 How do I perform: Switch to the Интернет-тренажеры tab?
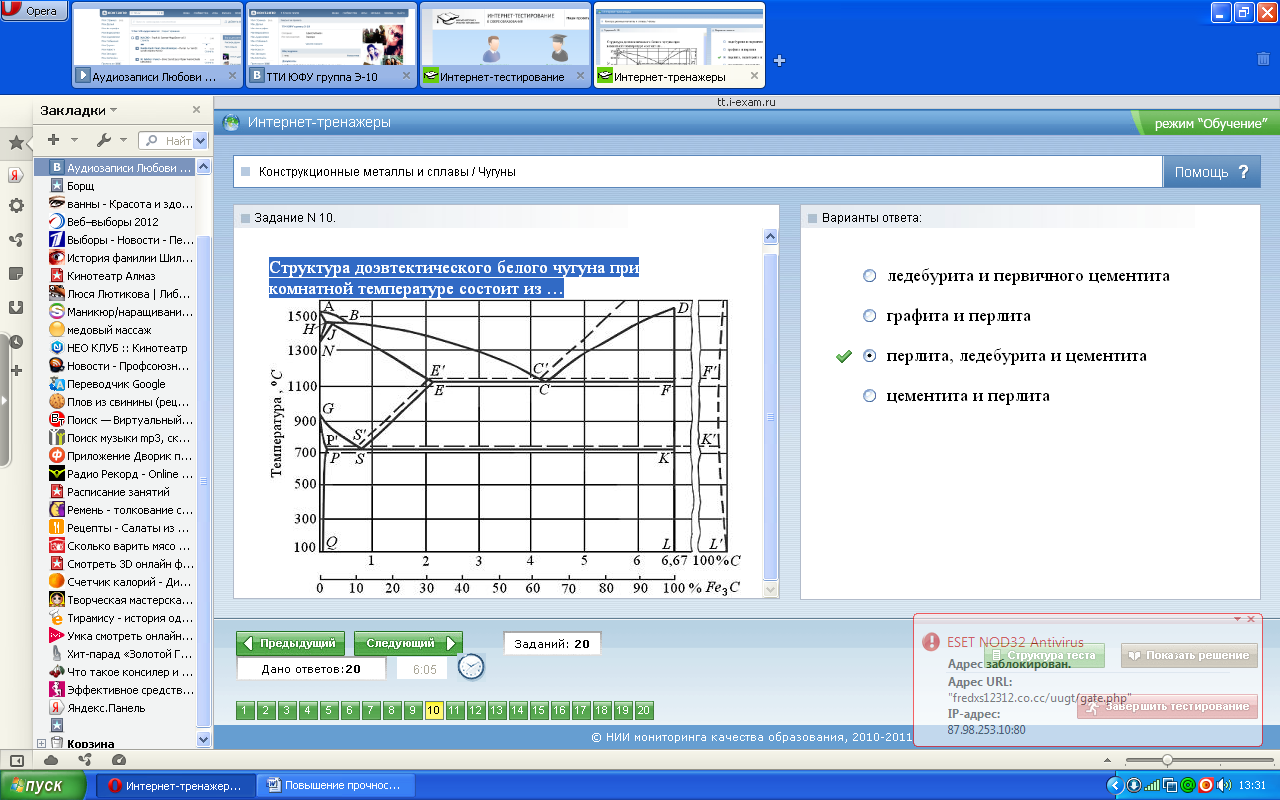click(679, 47)
